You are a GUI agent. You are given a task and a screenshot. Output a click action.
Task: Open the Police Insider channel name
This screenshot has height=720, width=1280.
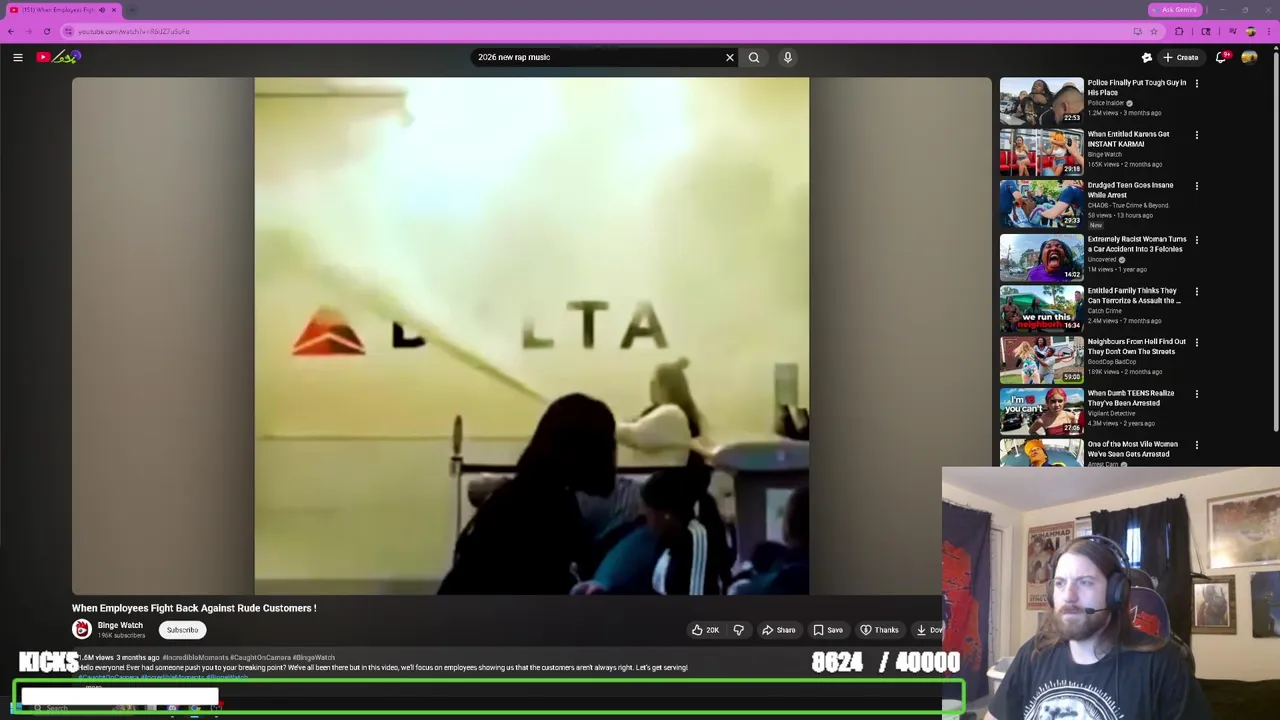[1106, 103]
